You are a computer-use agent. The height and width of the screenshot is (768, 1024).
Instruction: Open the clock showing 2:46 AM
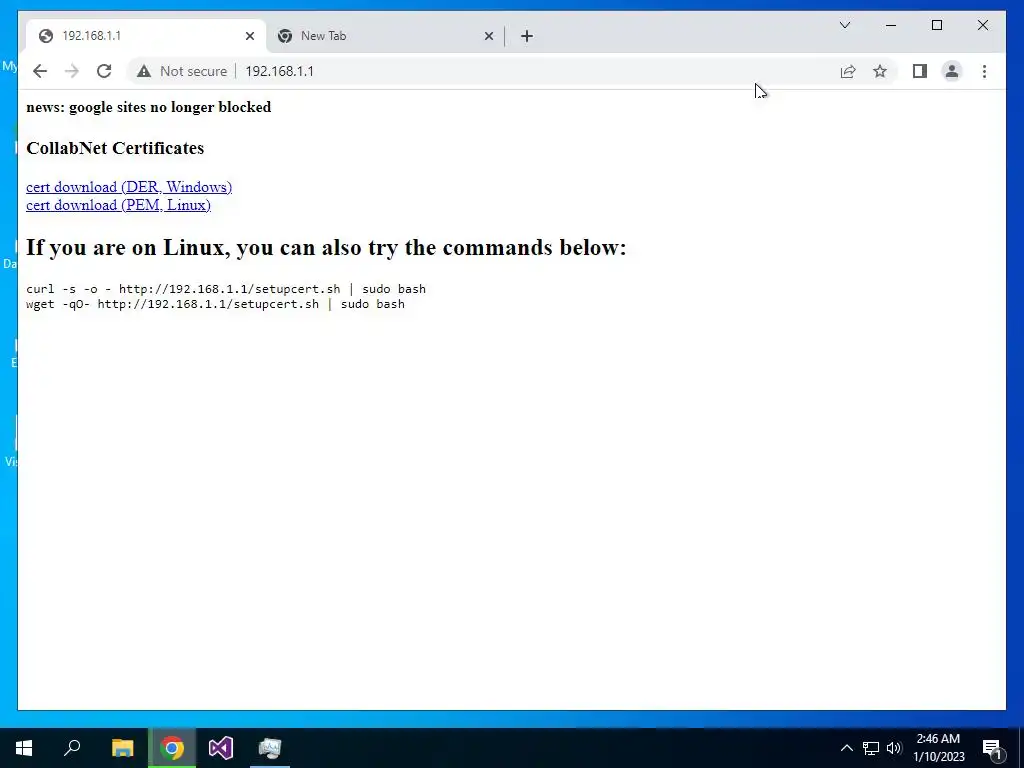pos(938,748)
